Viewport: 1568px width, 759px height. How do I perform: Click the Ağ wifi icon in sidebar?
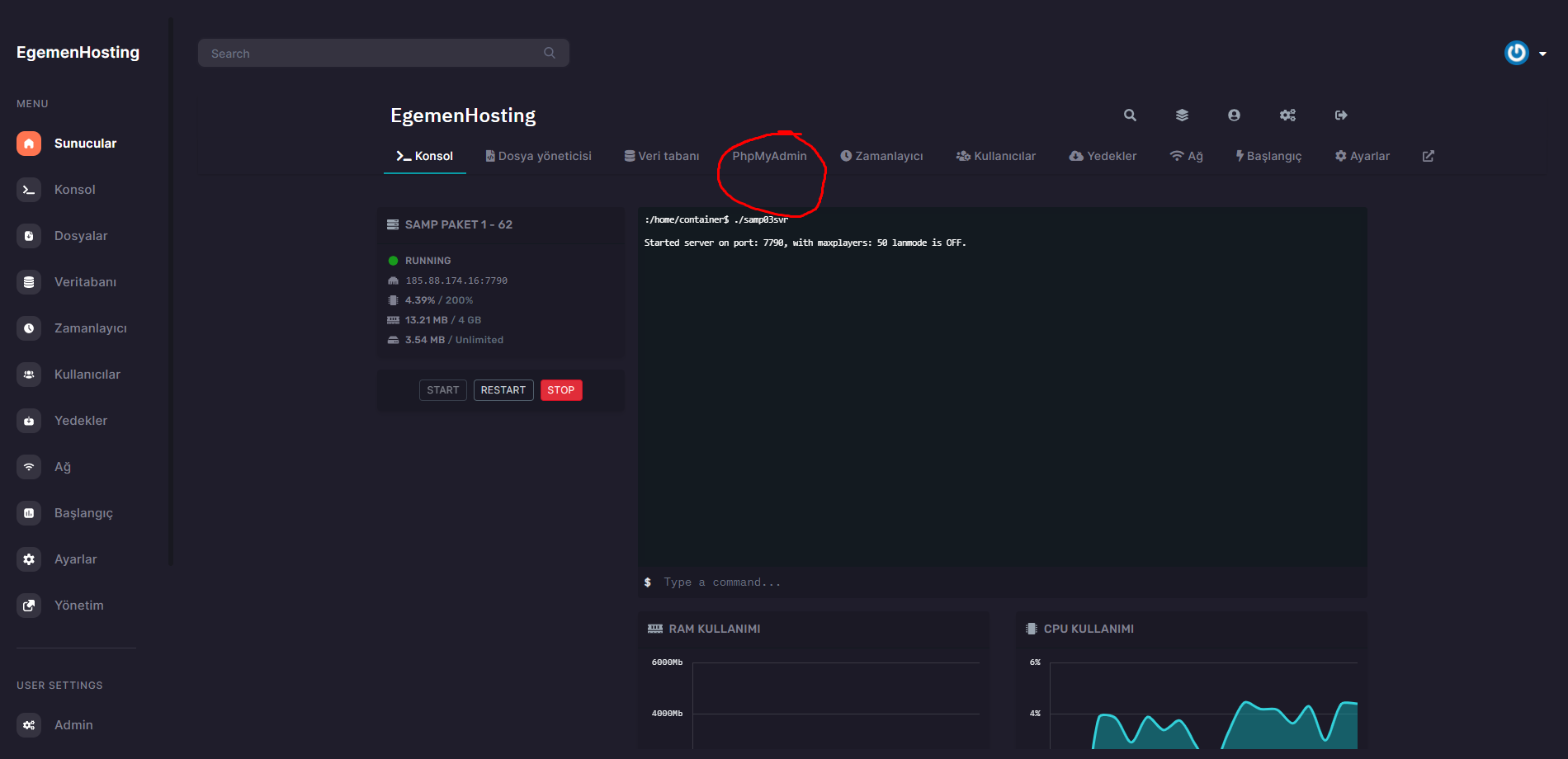tap(29, 467)
